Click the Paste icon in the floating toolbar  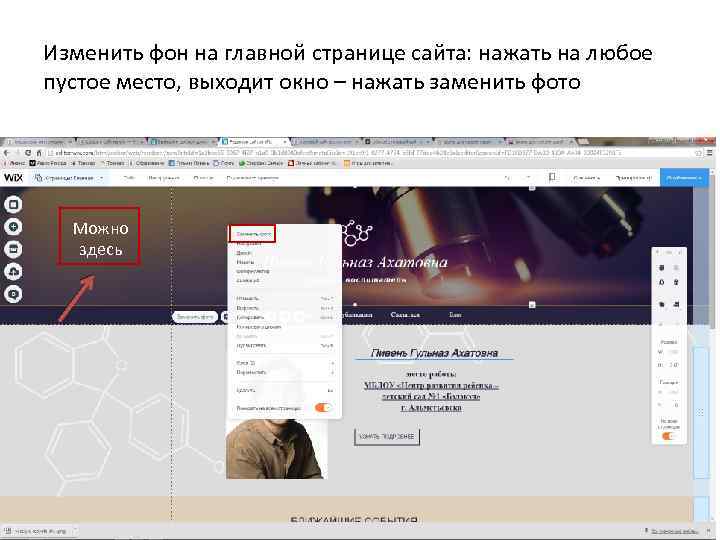point(676,268)
